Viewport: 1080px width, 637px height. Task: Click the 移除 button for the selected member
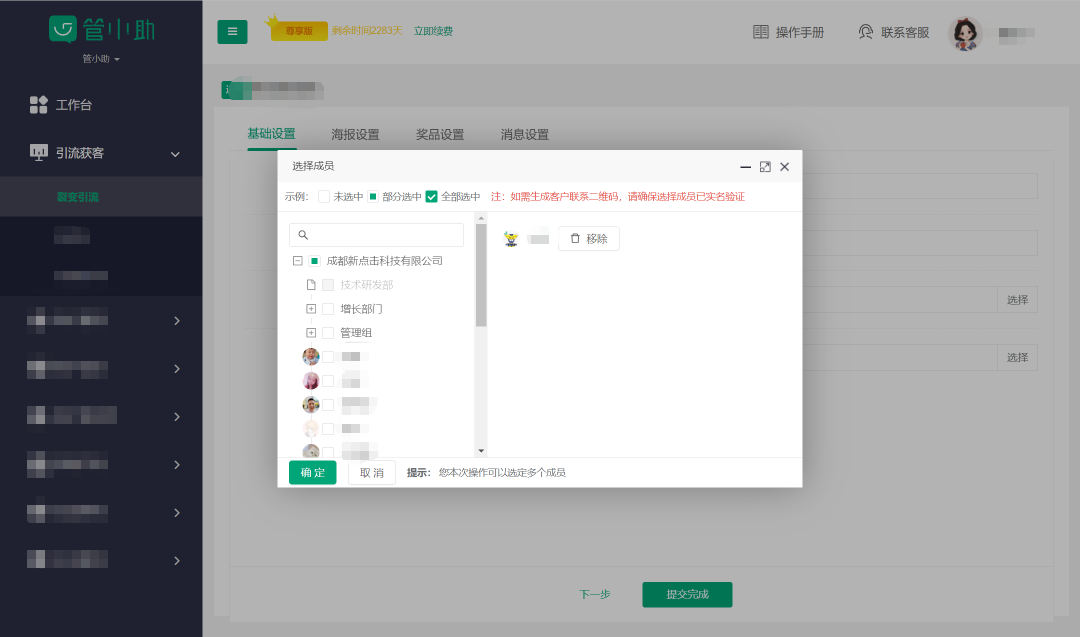(589, 239)
